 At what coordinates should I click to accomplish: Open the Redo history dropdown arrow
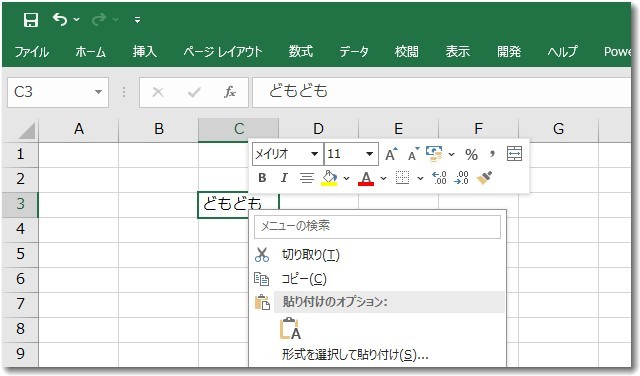tap(116, 19)
